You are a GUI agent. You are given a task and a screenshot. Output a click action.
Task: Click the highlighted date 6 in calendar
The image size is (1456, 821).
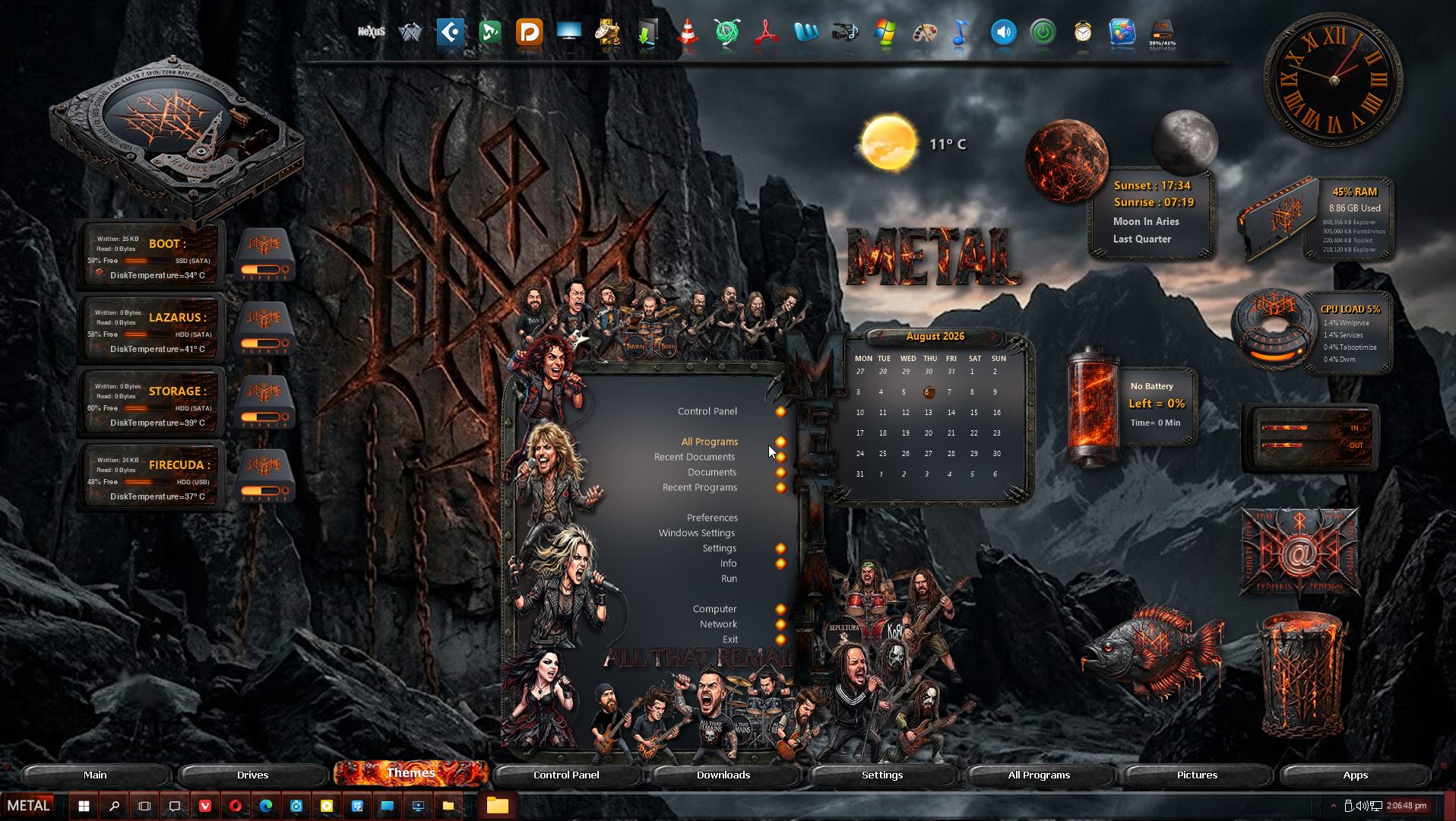click(927, 392)
